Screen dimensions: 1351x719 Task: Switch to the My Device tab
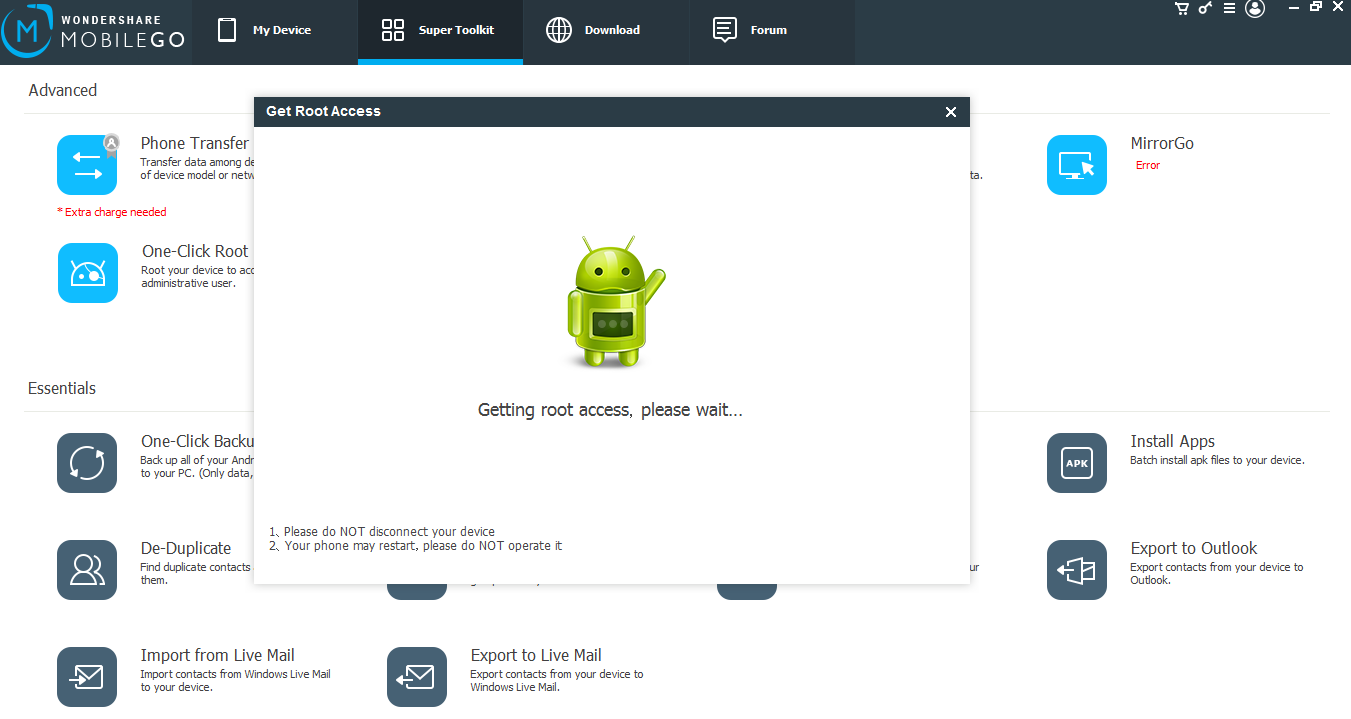click(x=275, y=31)
